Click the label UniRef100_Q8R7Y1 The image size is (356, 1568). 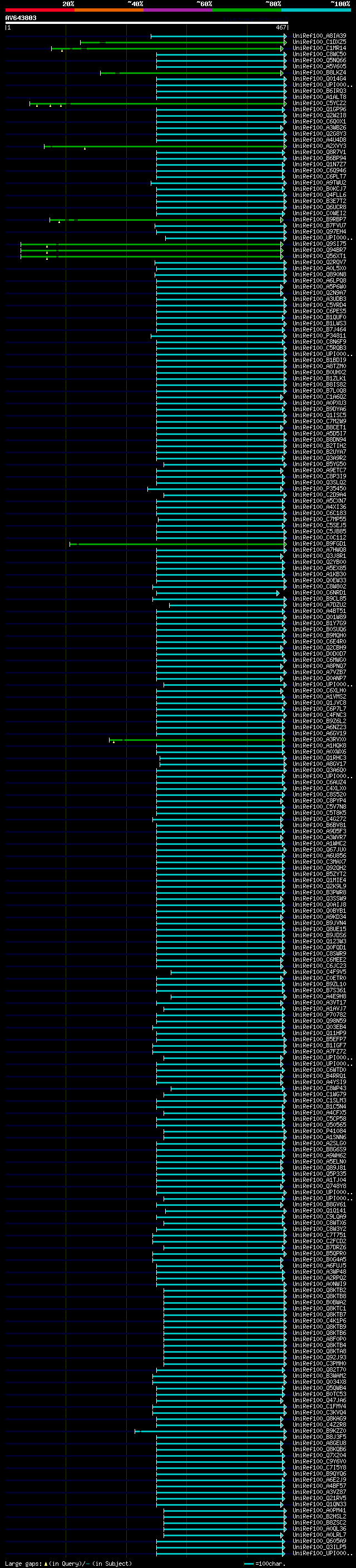[x=319, y=152]
